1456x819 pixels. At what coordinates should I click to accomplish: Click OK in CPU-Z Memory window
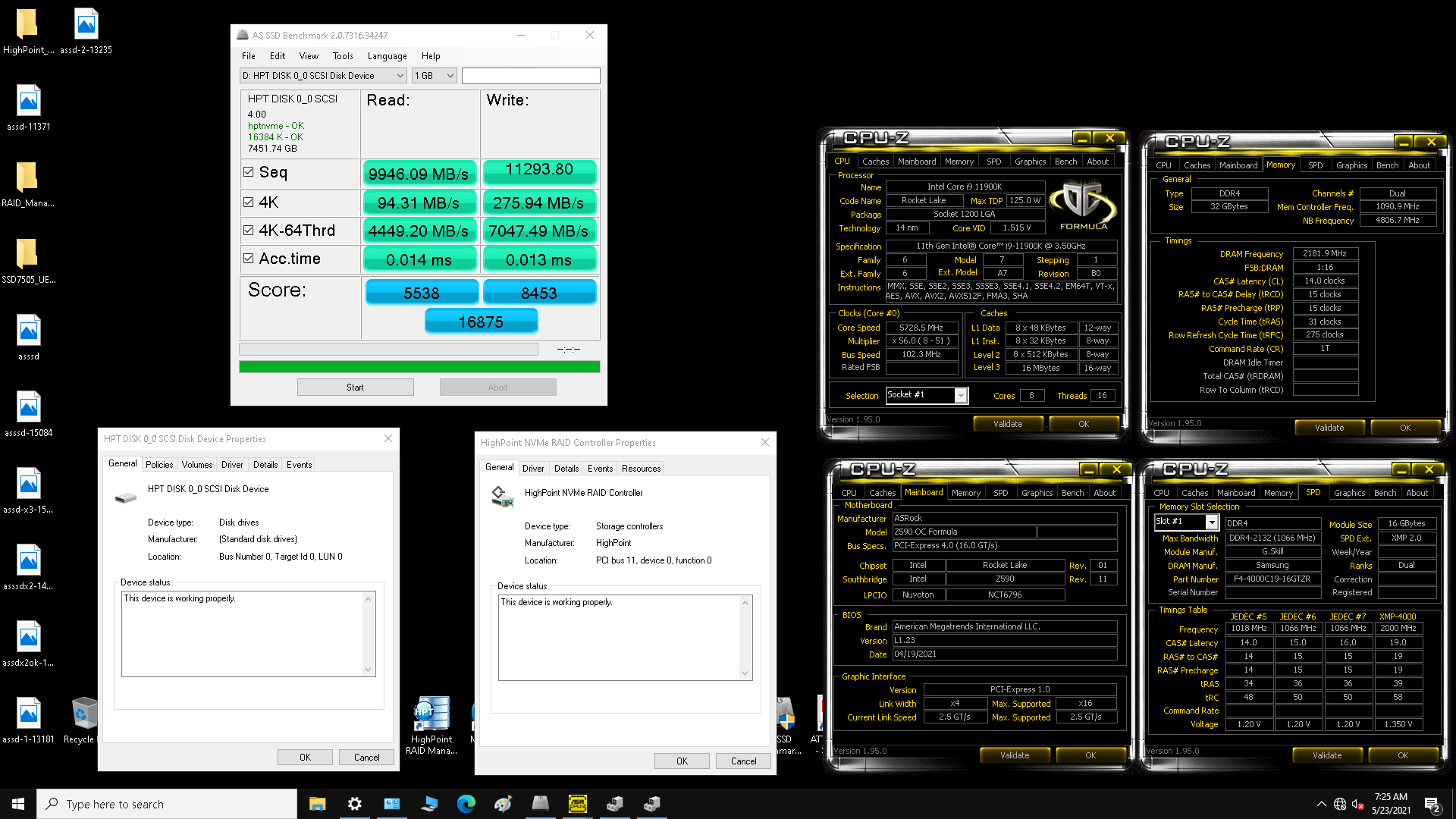(1405, 428)
